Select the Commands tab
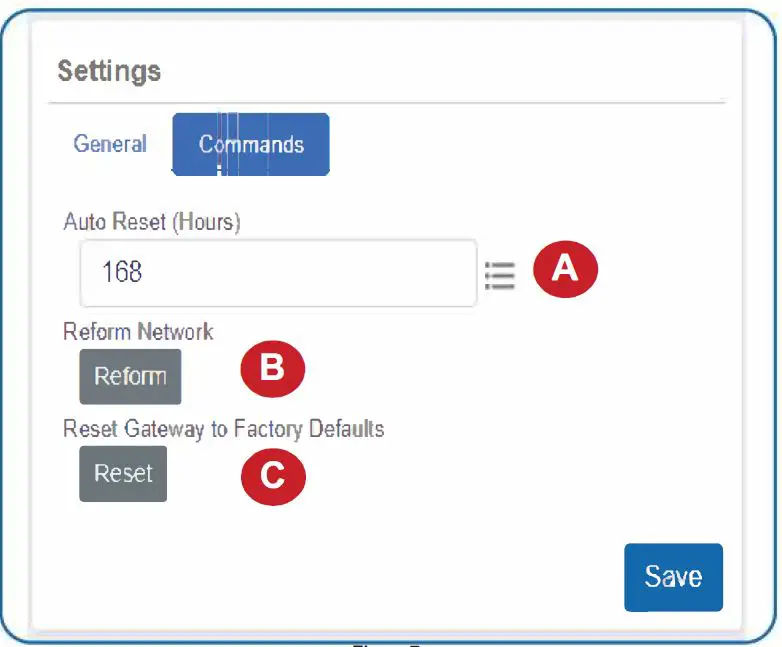 [251, 145]
